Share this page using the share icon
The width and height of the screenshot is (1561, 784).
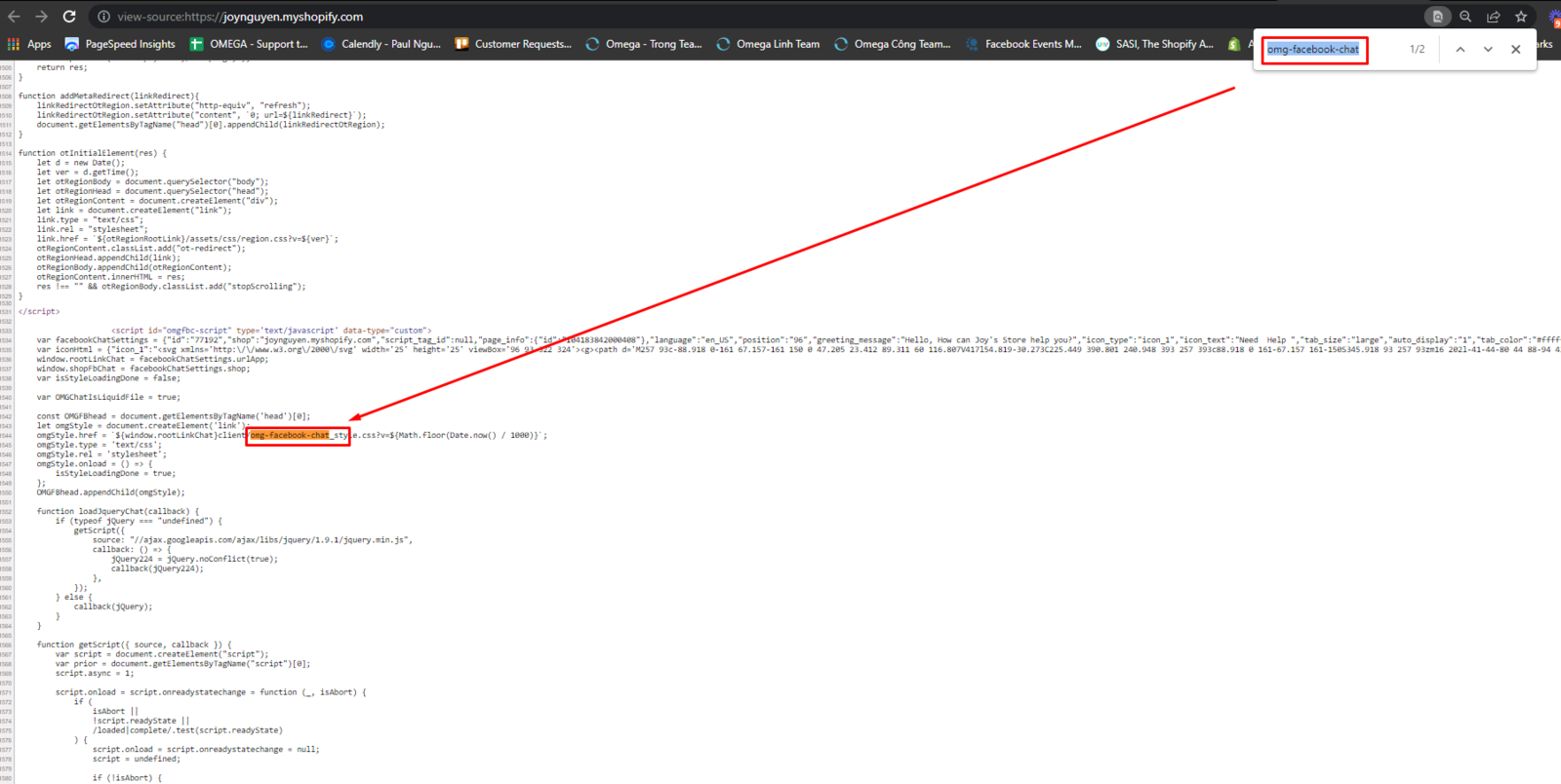pos(1493,17)
